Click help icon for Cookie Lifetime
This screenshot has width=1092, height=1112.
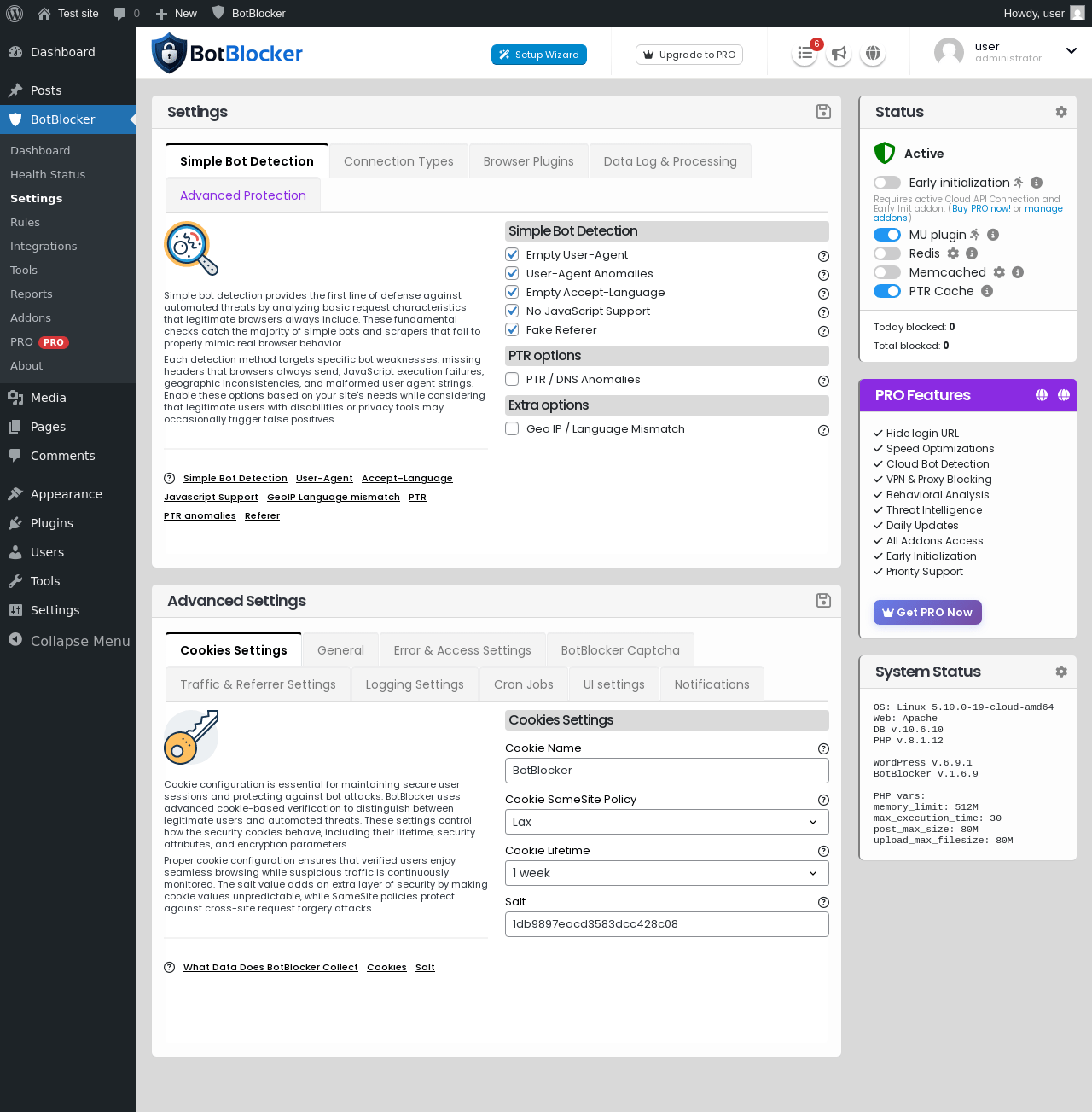click(x=823, y=851)
